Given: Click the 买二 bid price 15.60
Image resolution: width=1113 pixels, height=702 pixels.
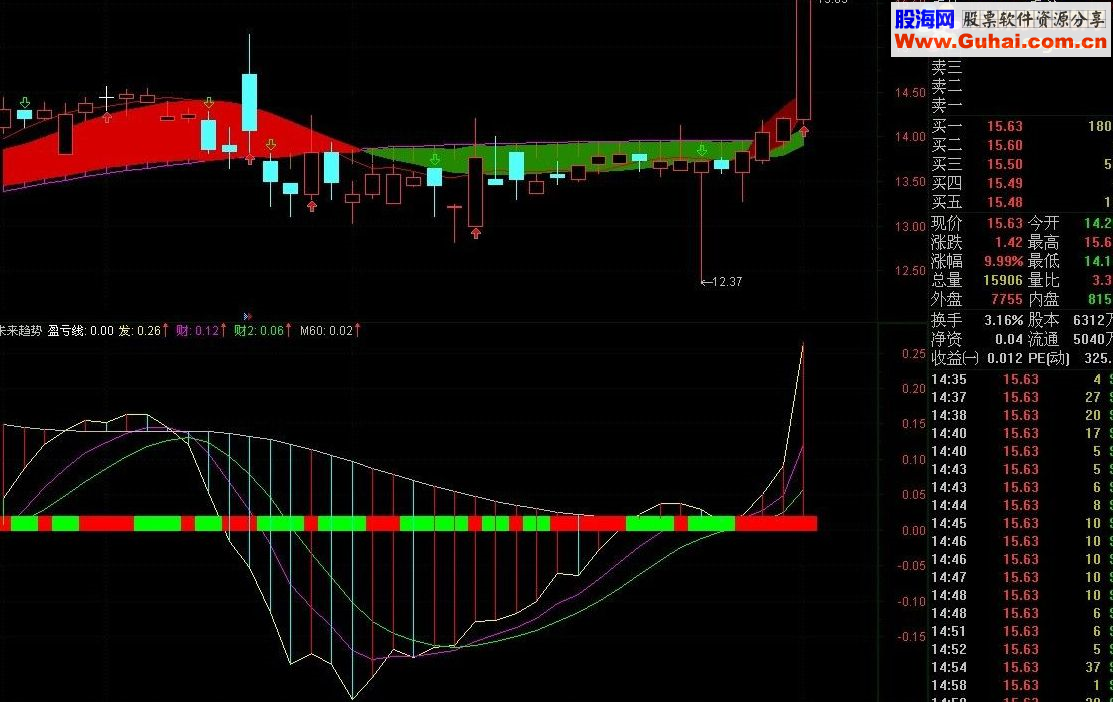Looking at the screenshot, I should point(1005,146).
